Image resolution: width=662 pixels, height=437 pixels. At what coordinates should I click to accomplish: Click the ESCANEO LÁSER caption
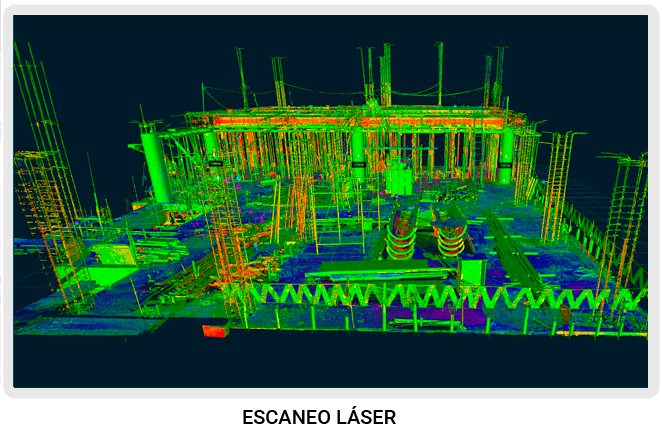[319, 417]
